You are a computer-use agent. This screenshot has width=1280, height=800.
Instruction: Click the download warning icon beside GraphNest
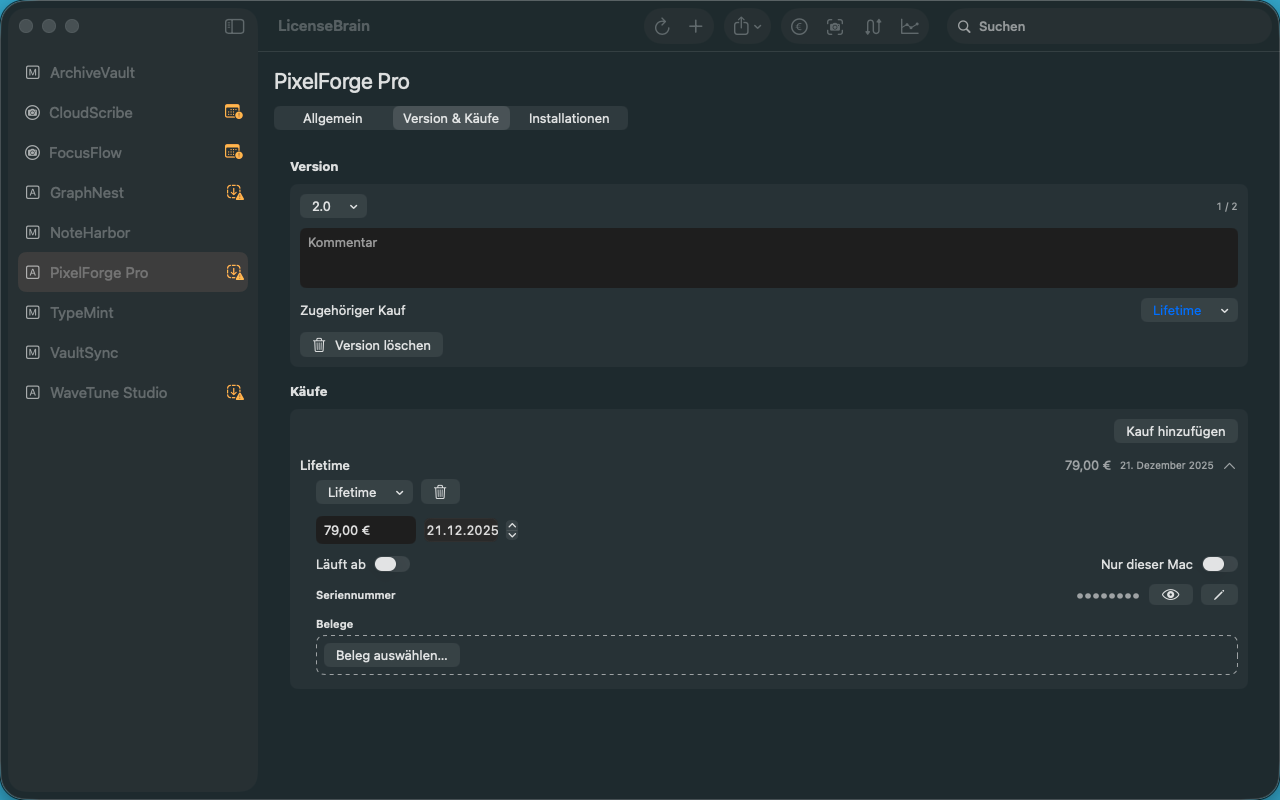tap(235, 192)
